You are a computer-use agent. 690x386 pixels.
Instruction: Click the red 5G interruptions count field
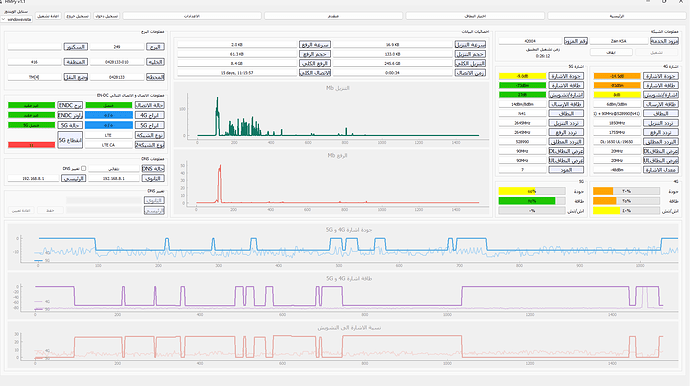pos(31,145)
